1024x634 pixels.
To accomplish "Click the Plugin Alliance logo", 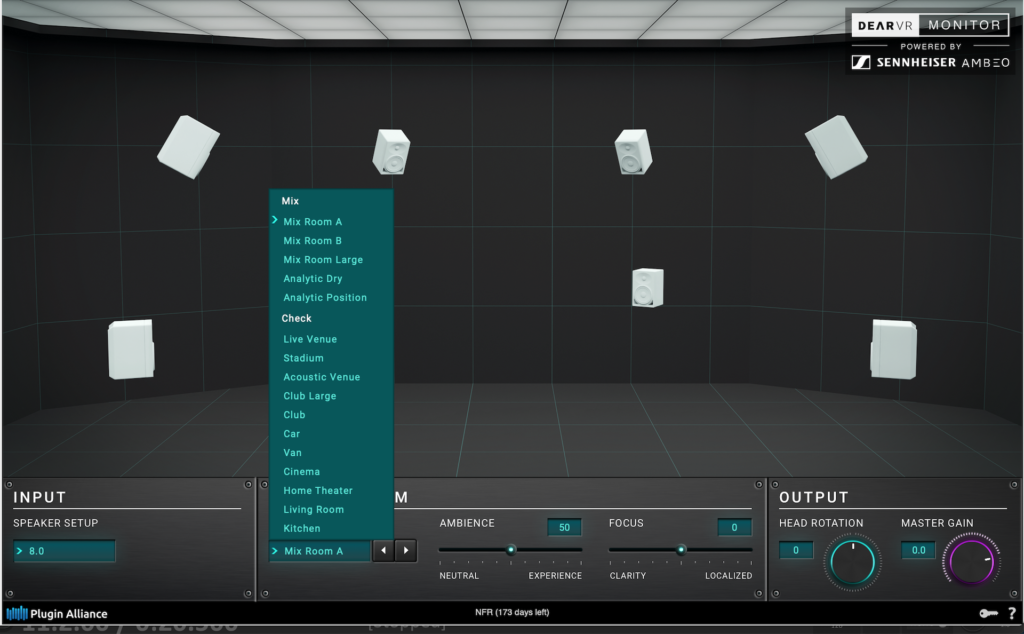I will click(x=57, y=613).
